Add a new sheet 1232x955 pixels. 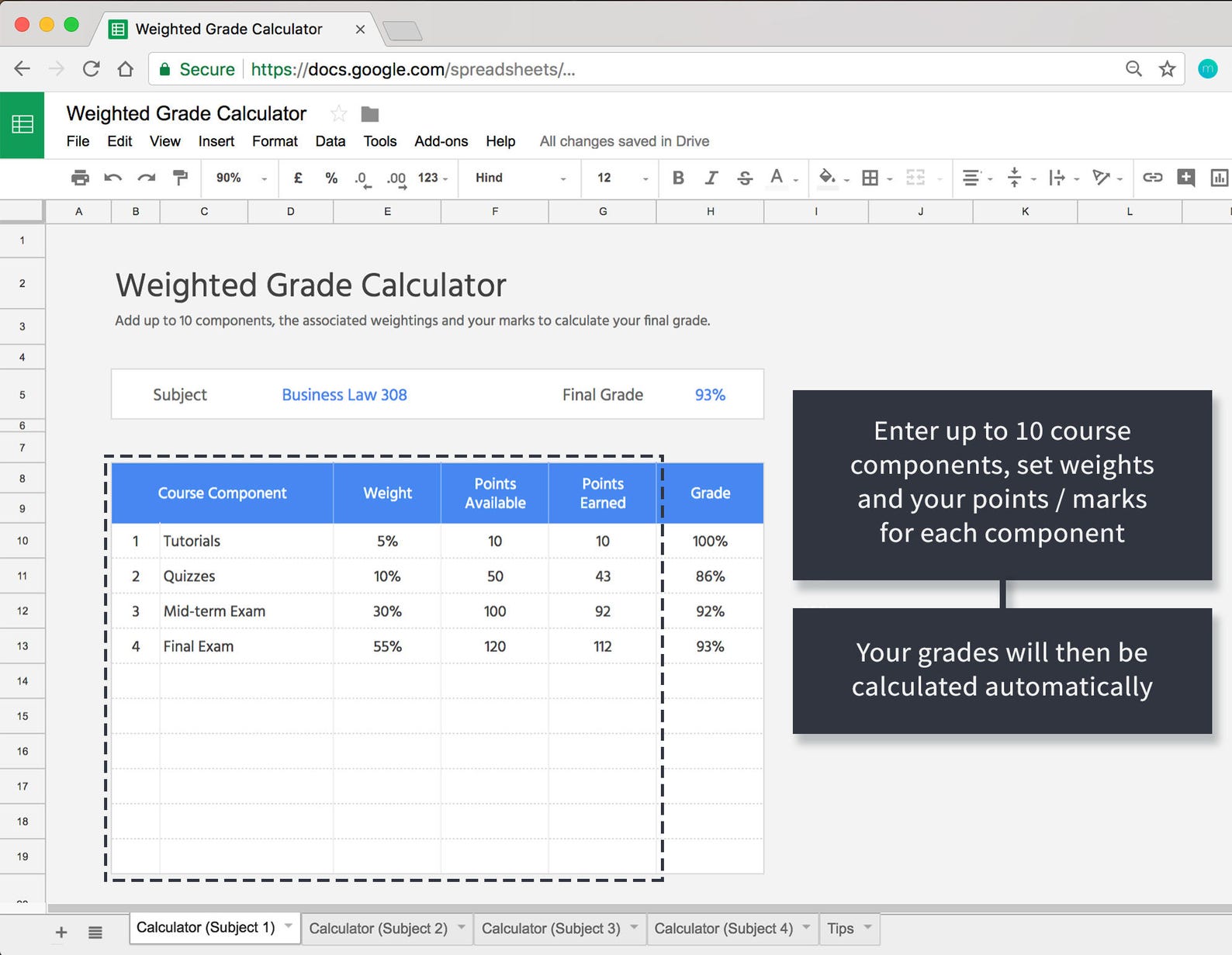tap(61, 933)
